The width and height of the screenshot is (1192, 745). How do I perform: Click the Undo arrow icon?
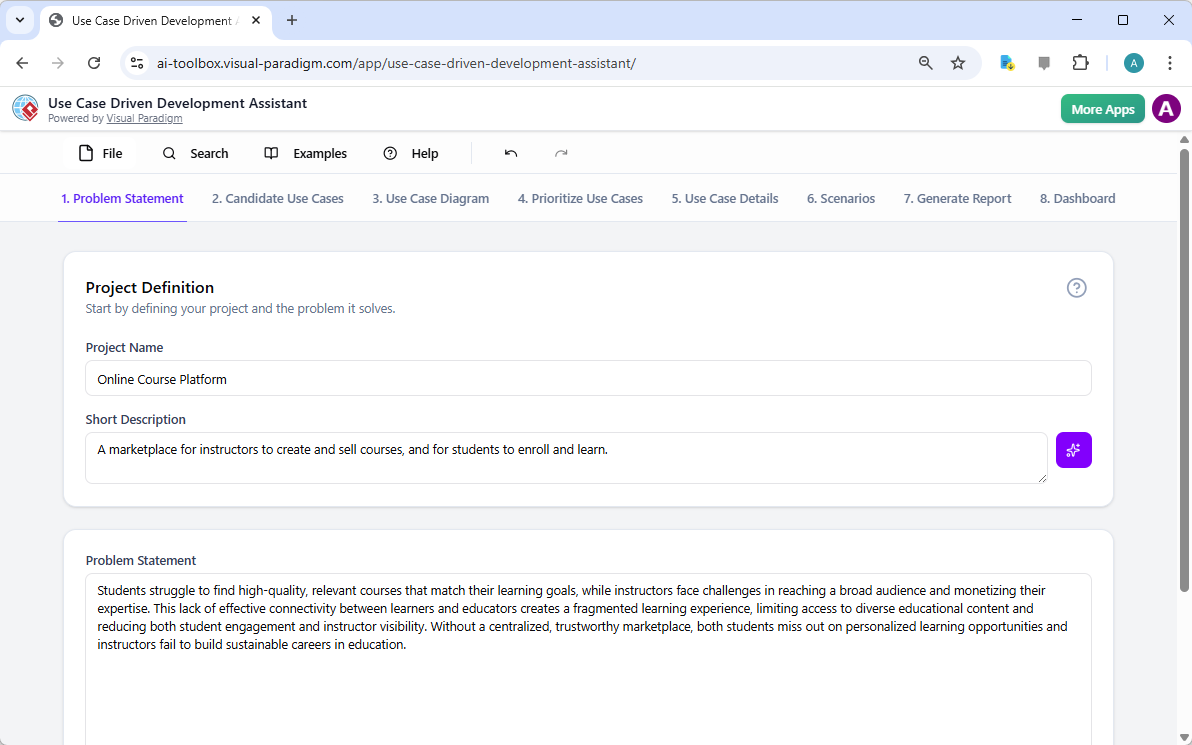(x=510, y=153)
